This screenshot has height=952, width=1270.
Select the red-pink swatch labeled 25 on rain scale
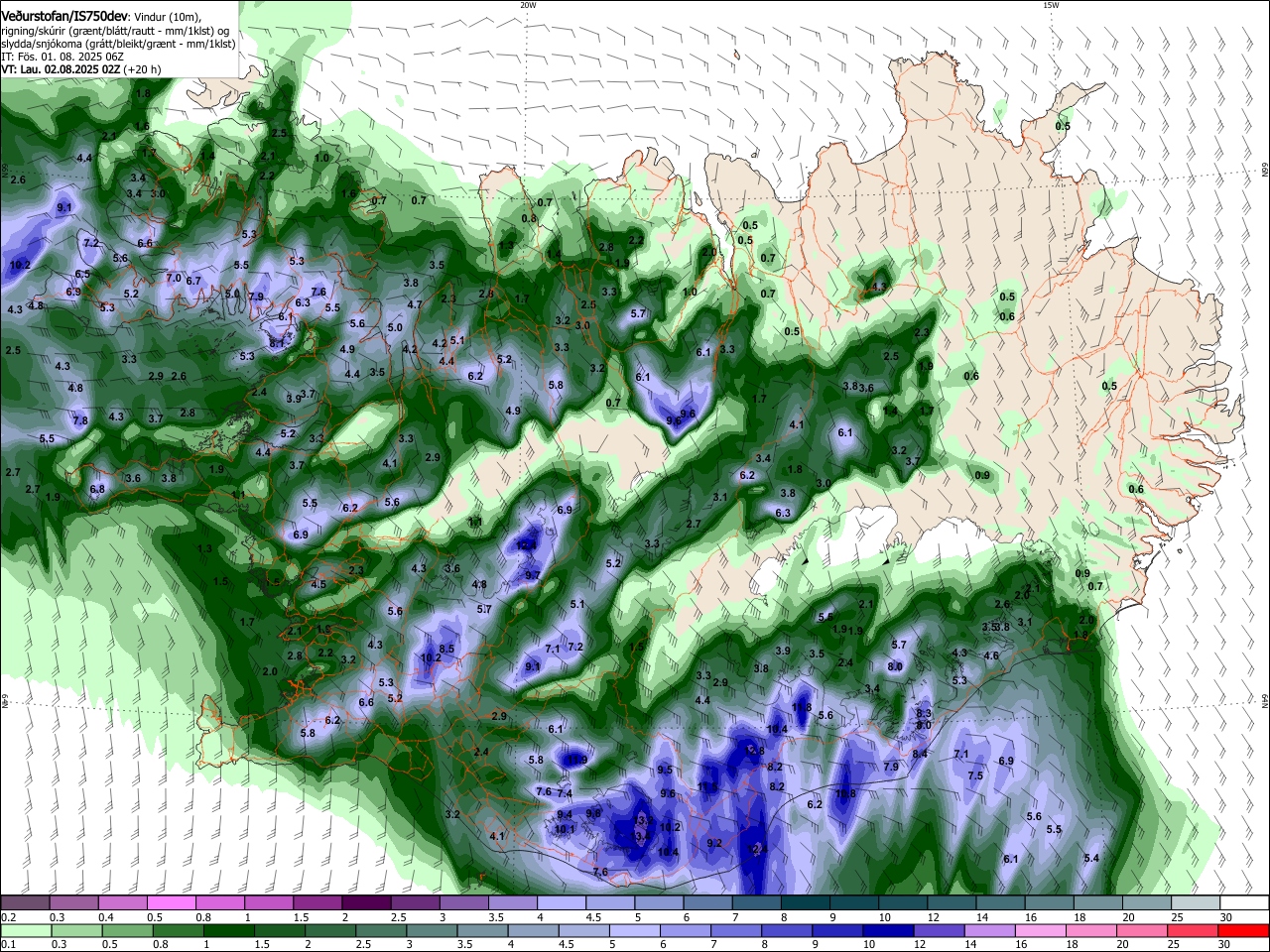(1194, 930)
